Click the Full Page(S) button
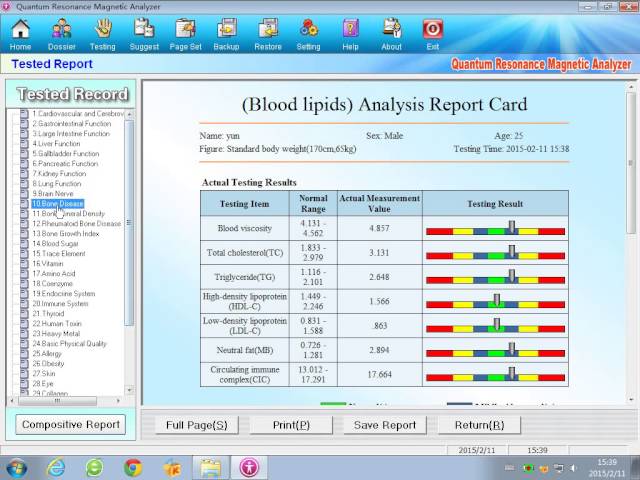640x480 pixels. point(197,425)
